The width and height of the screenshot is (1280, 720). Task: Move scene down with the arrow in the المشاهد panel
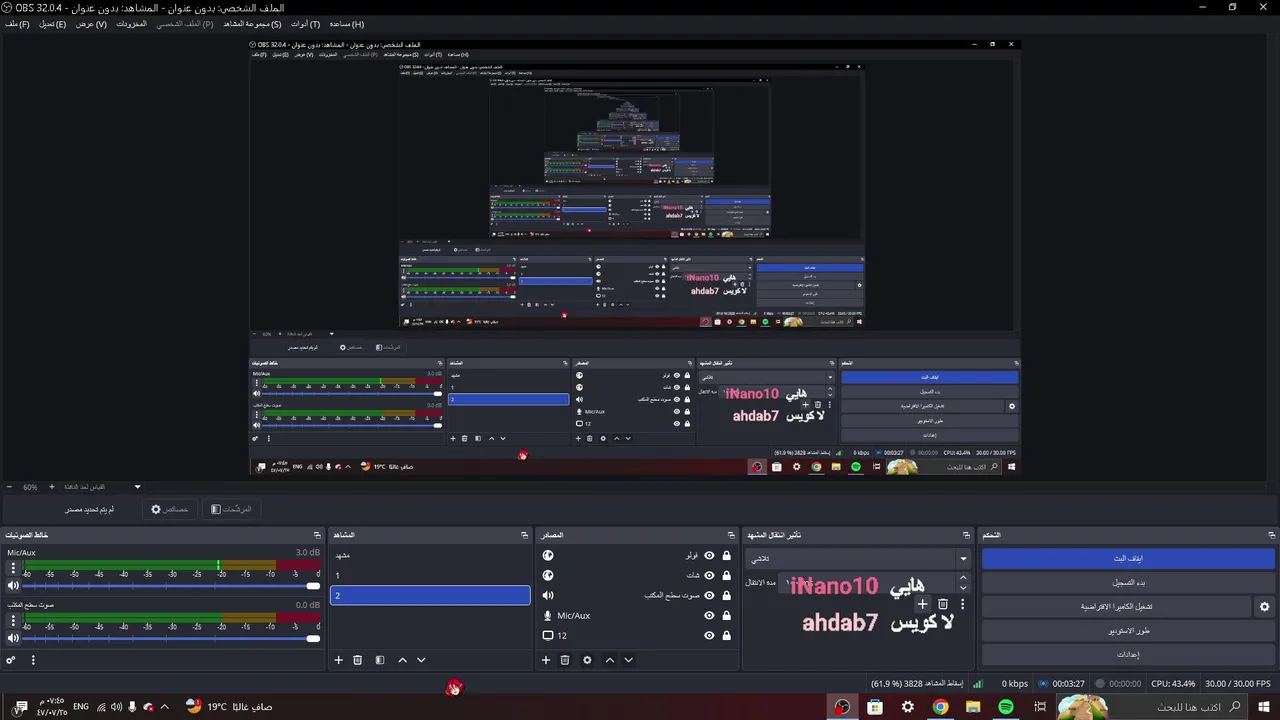click(421, 660)
